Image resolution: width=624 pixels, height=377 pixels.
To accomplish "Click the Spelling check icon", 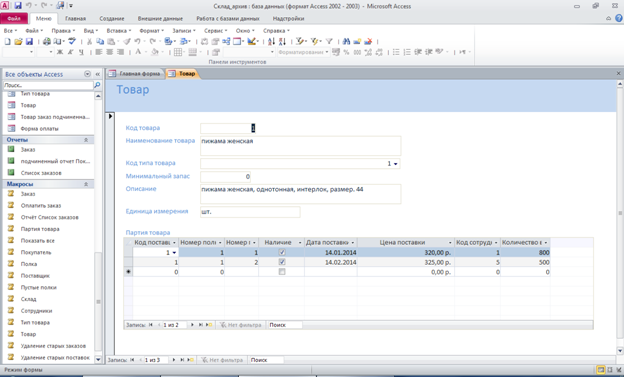I will pyautogui.click(x=72, y=41).
